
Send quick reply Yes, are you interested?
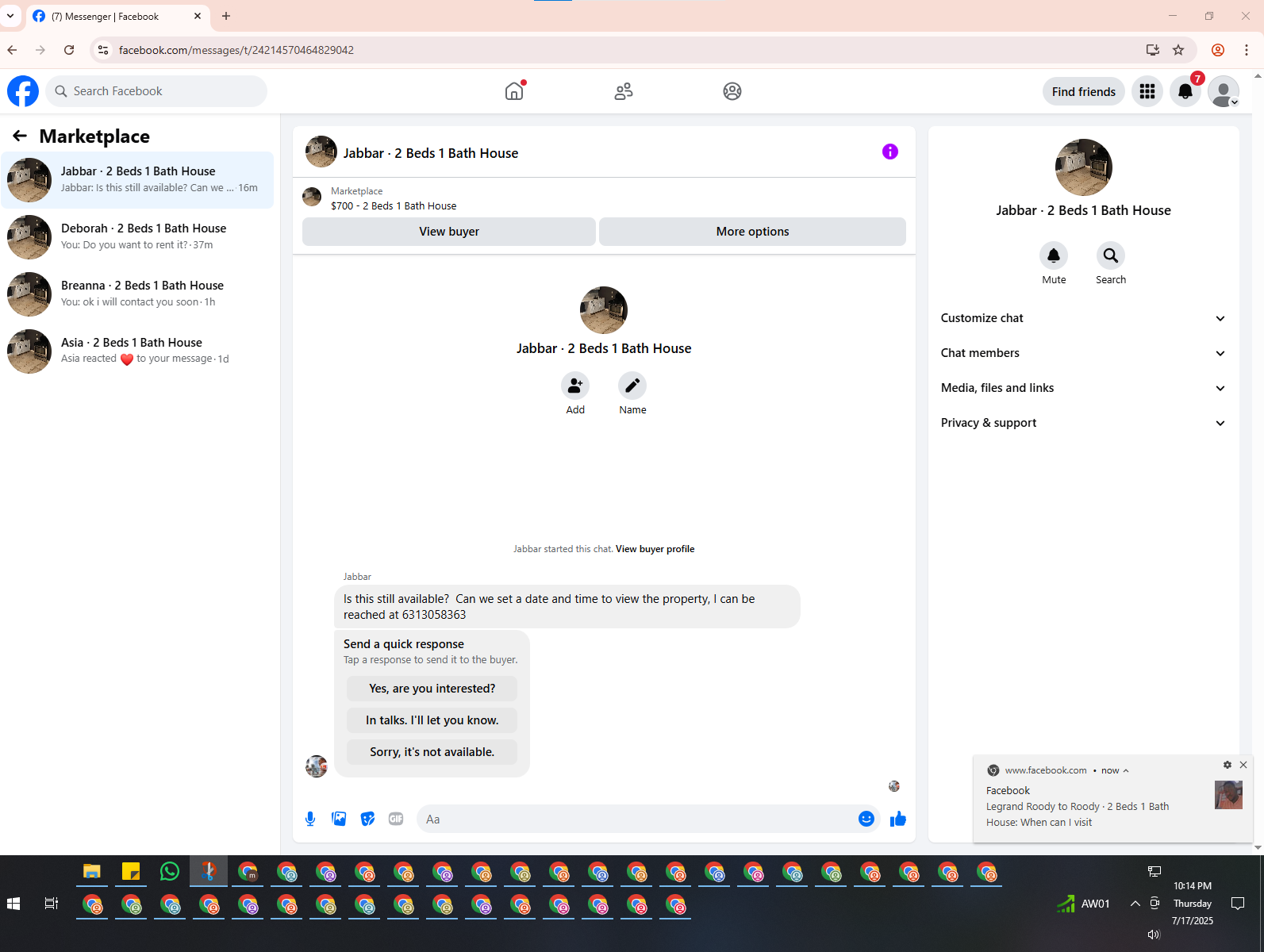(432, 689)
